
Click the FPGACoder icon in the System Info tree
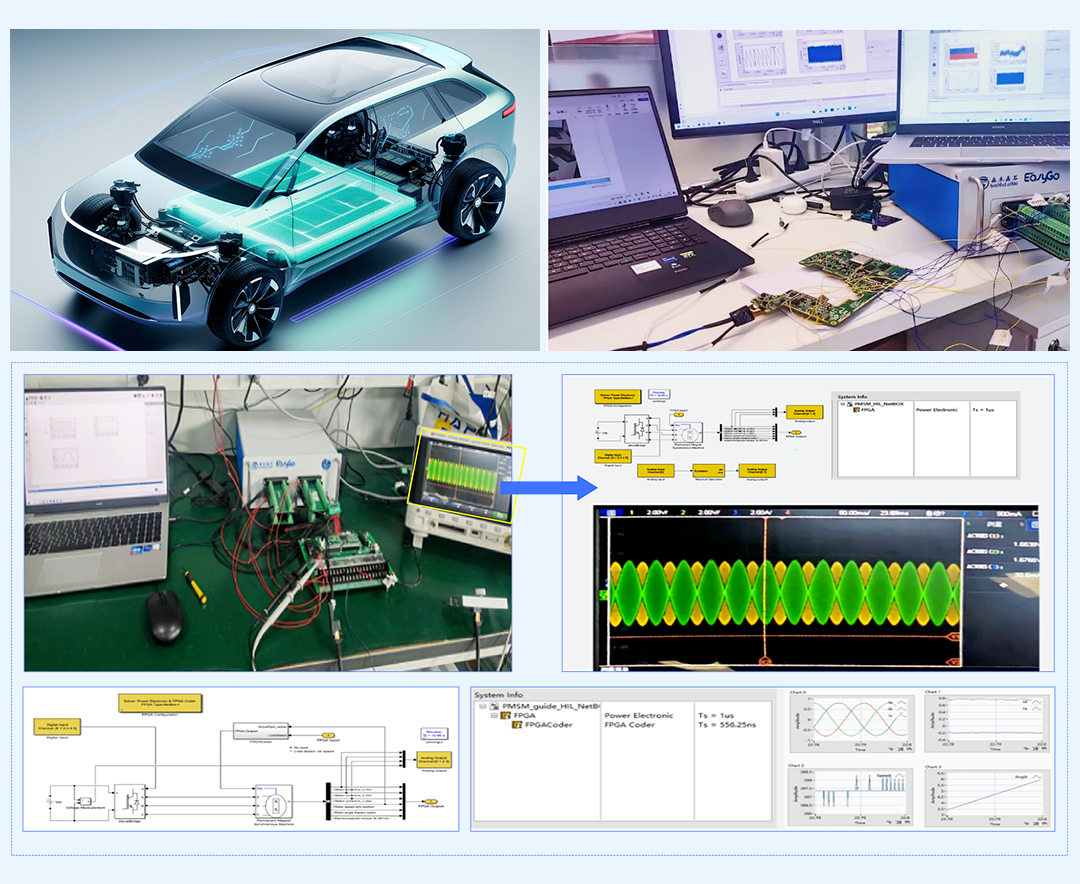tap(517, 725)
